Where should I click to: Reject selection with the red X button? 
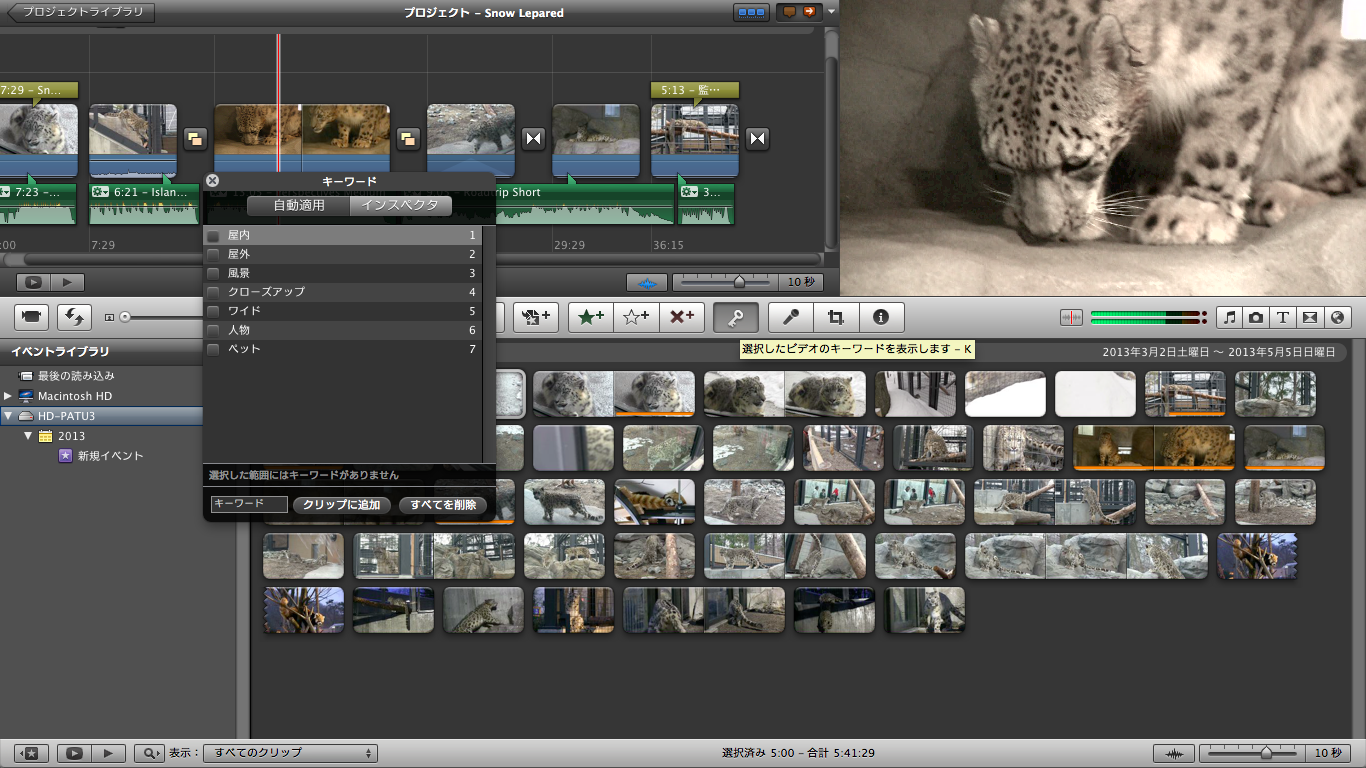click(x=681, y=317)
